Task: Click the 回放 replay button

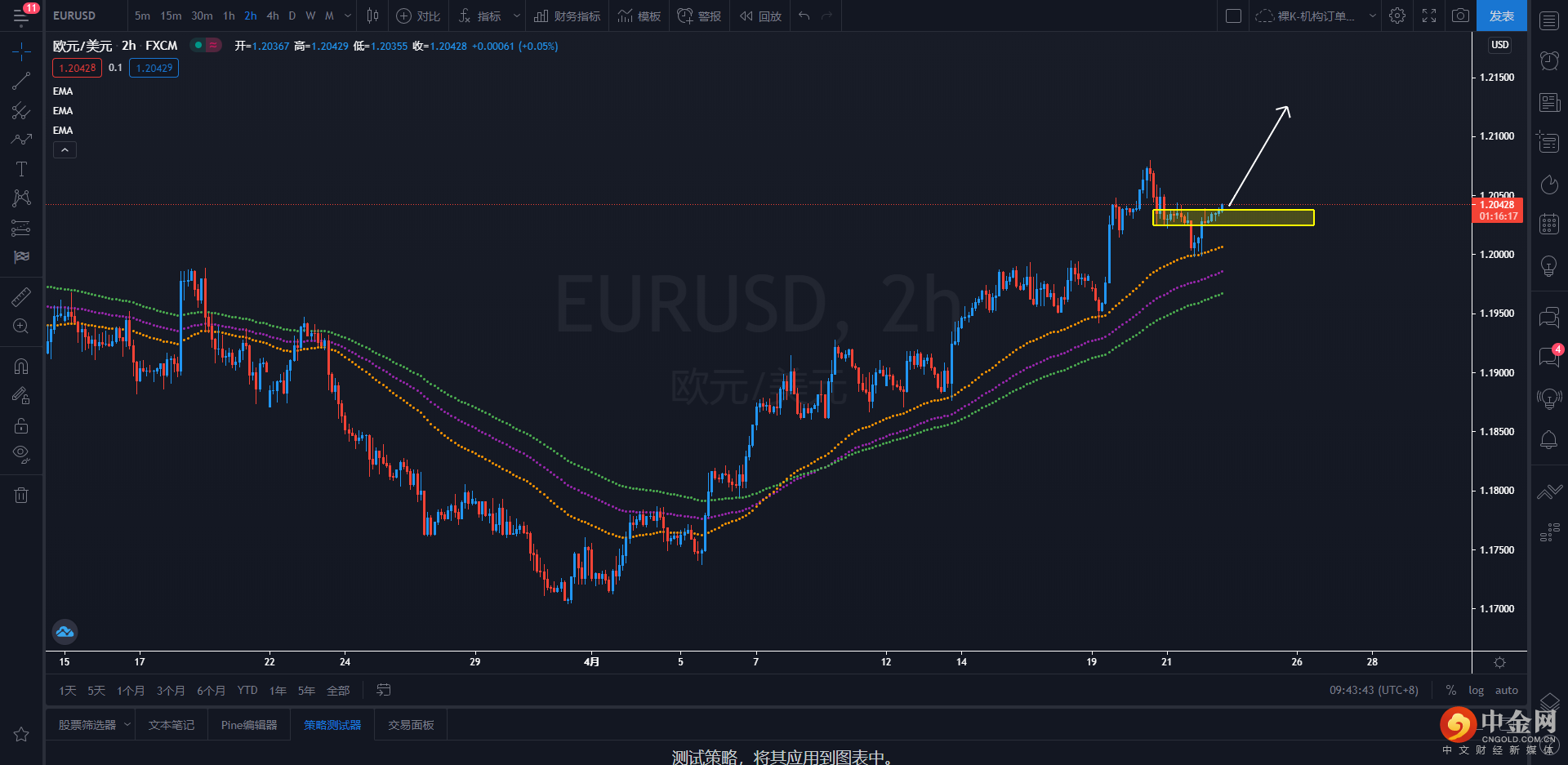Action: click(760, 16)
